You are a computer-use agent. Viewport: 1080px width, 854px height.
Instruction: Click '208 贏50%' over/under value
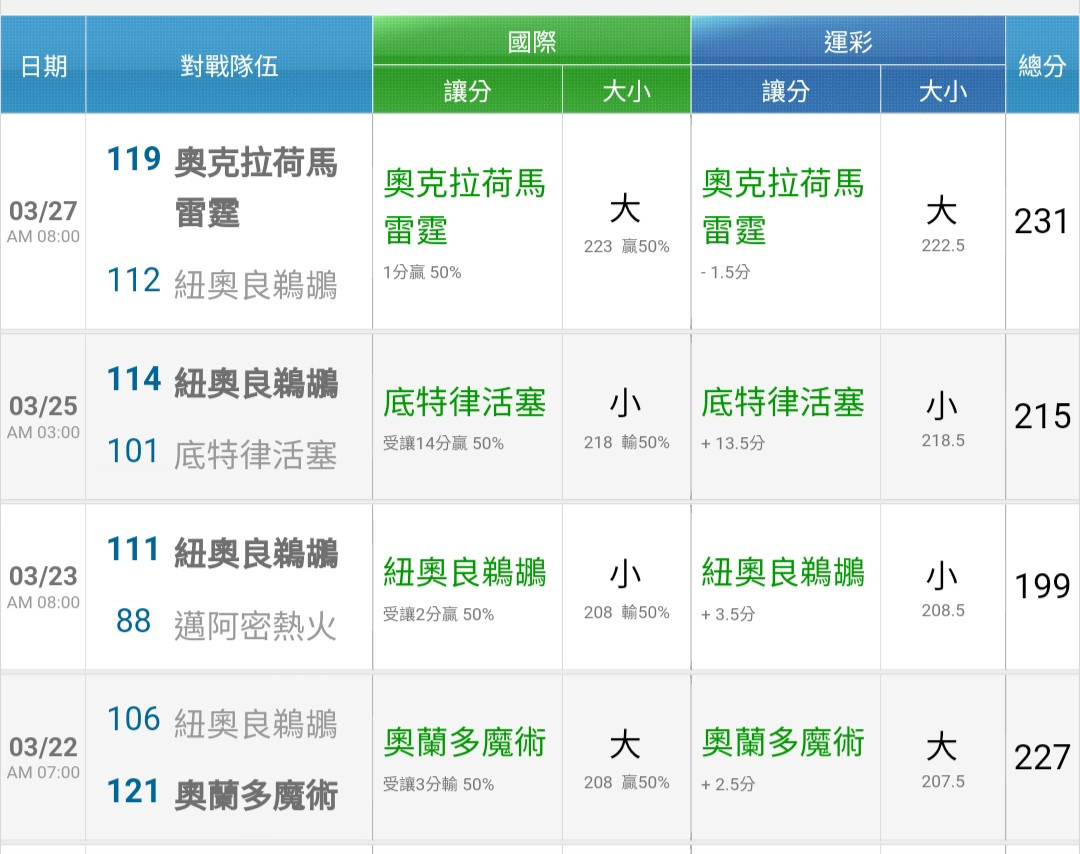[x=626, y=782]
